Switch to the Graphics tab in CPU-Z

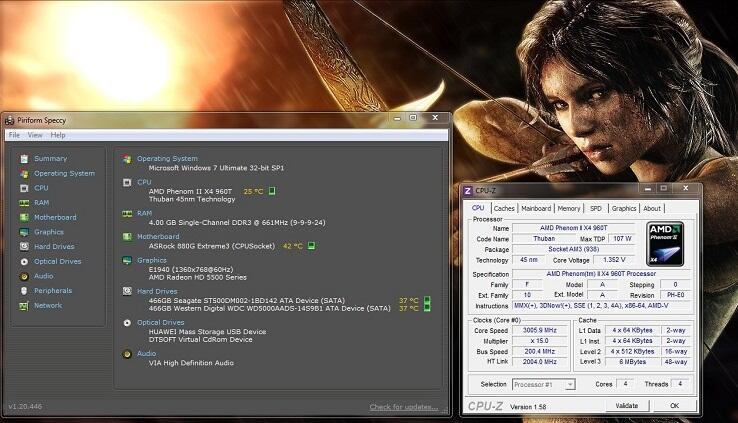624,208
